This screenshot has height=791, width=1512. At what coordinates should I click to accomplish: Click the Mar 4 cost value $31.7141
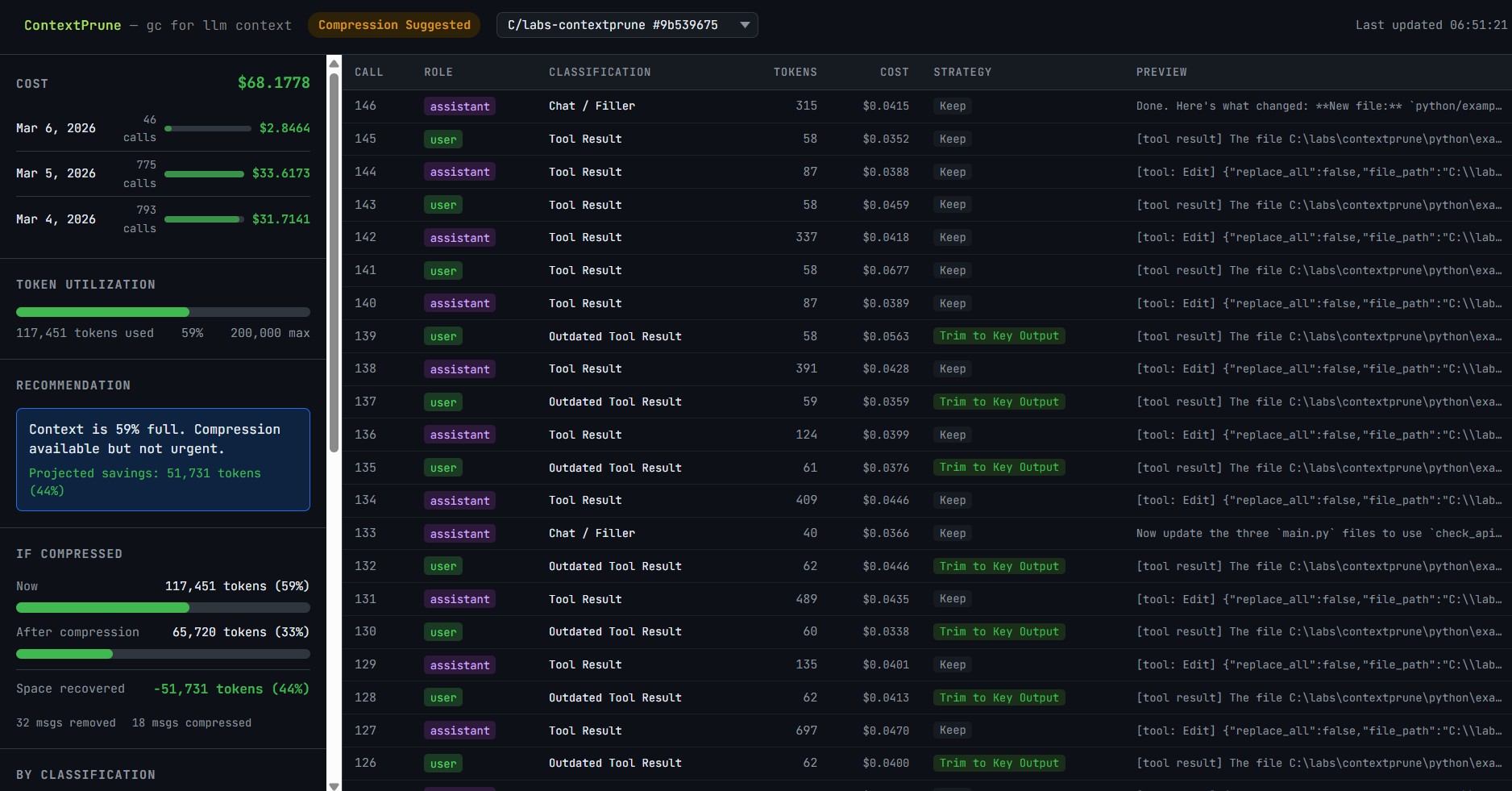click(x=280, y=219)
